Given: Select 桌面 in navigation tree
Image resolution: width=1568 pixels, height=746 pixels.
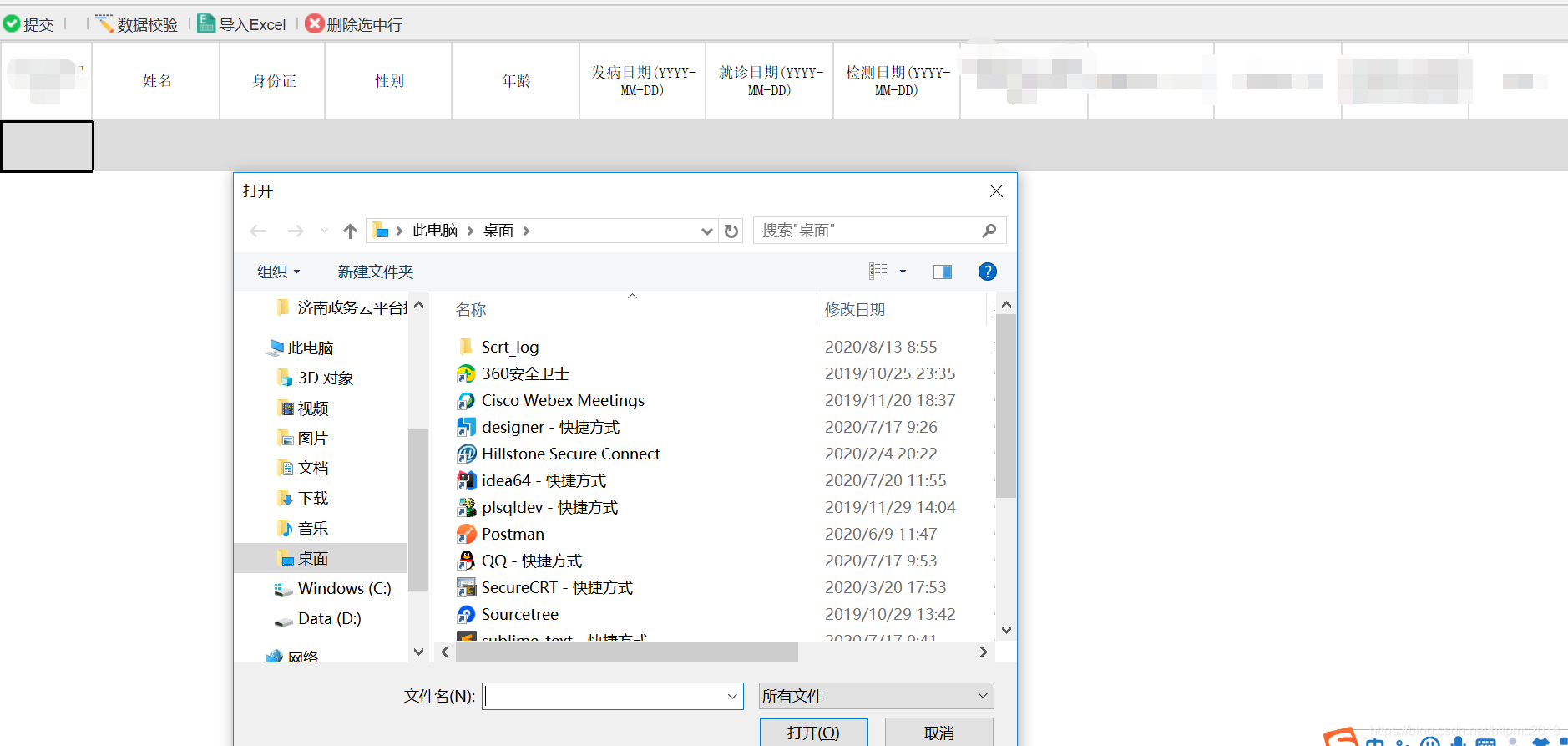Looking at the screenshot, I should coord(321,558).
